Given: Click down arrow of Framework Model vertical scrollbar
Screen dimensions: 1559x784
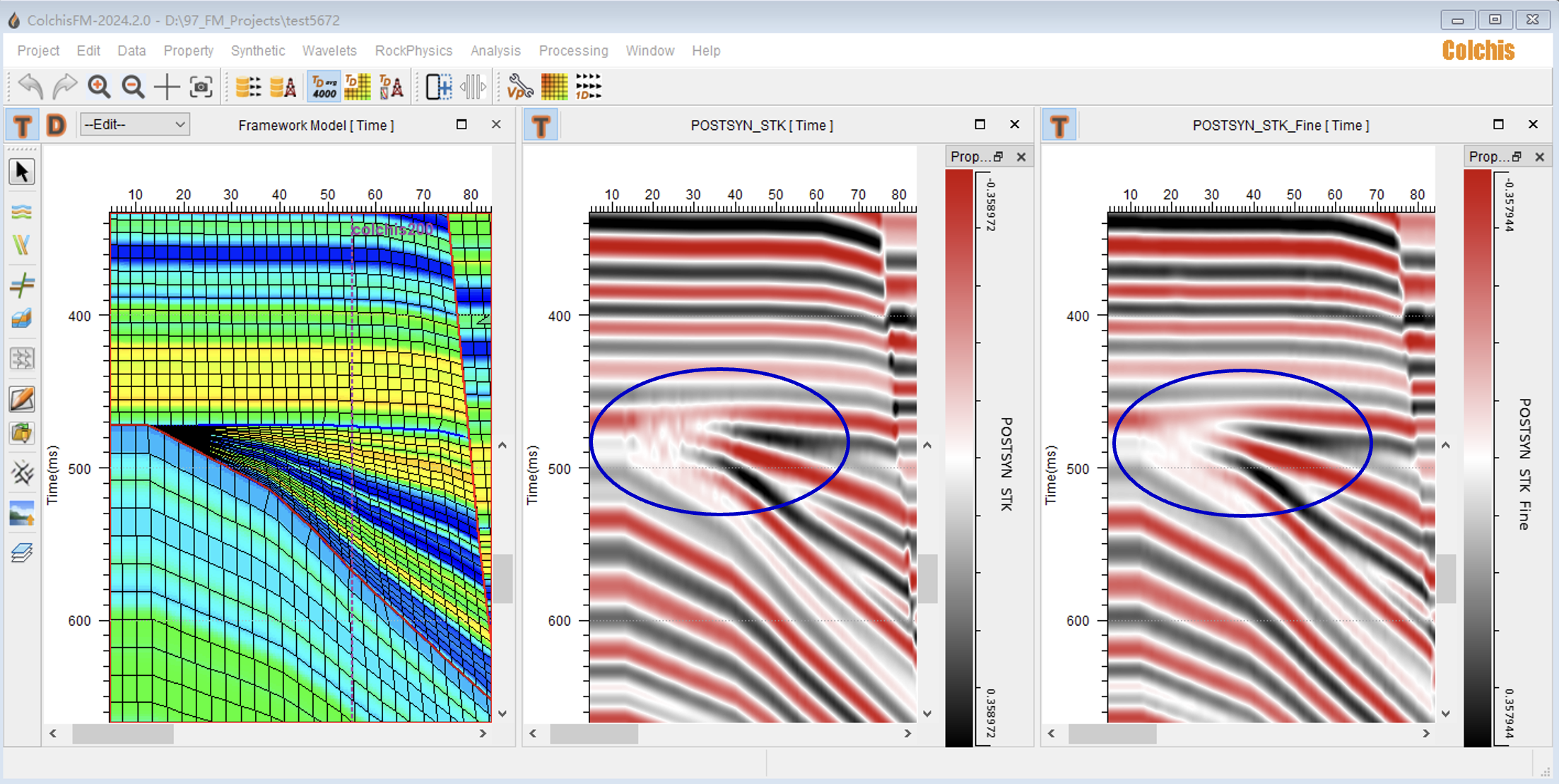Looking at the screenshot, I should click(502, 714).
